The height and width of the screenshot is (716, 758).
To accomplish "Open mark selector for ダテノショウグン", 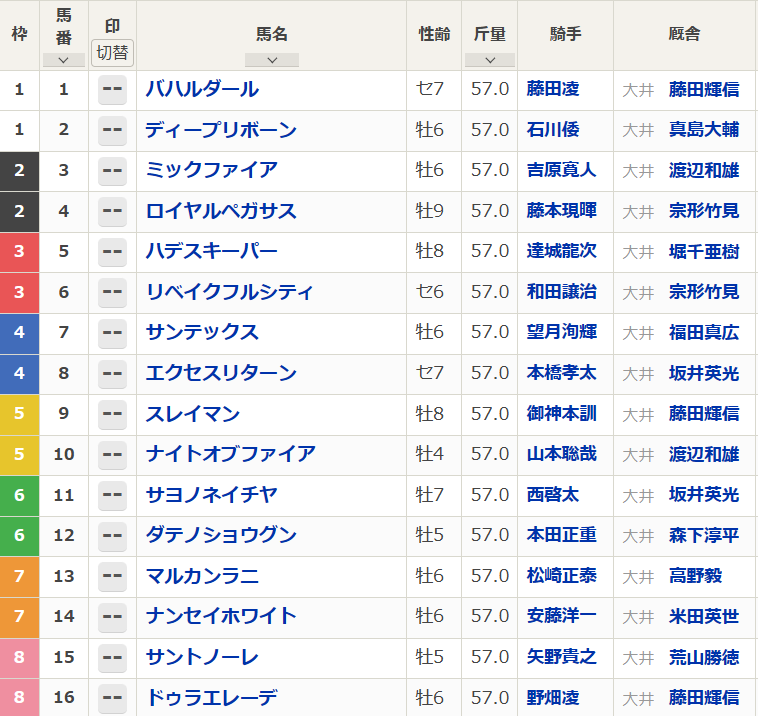I will [112, 535].
